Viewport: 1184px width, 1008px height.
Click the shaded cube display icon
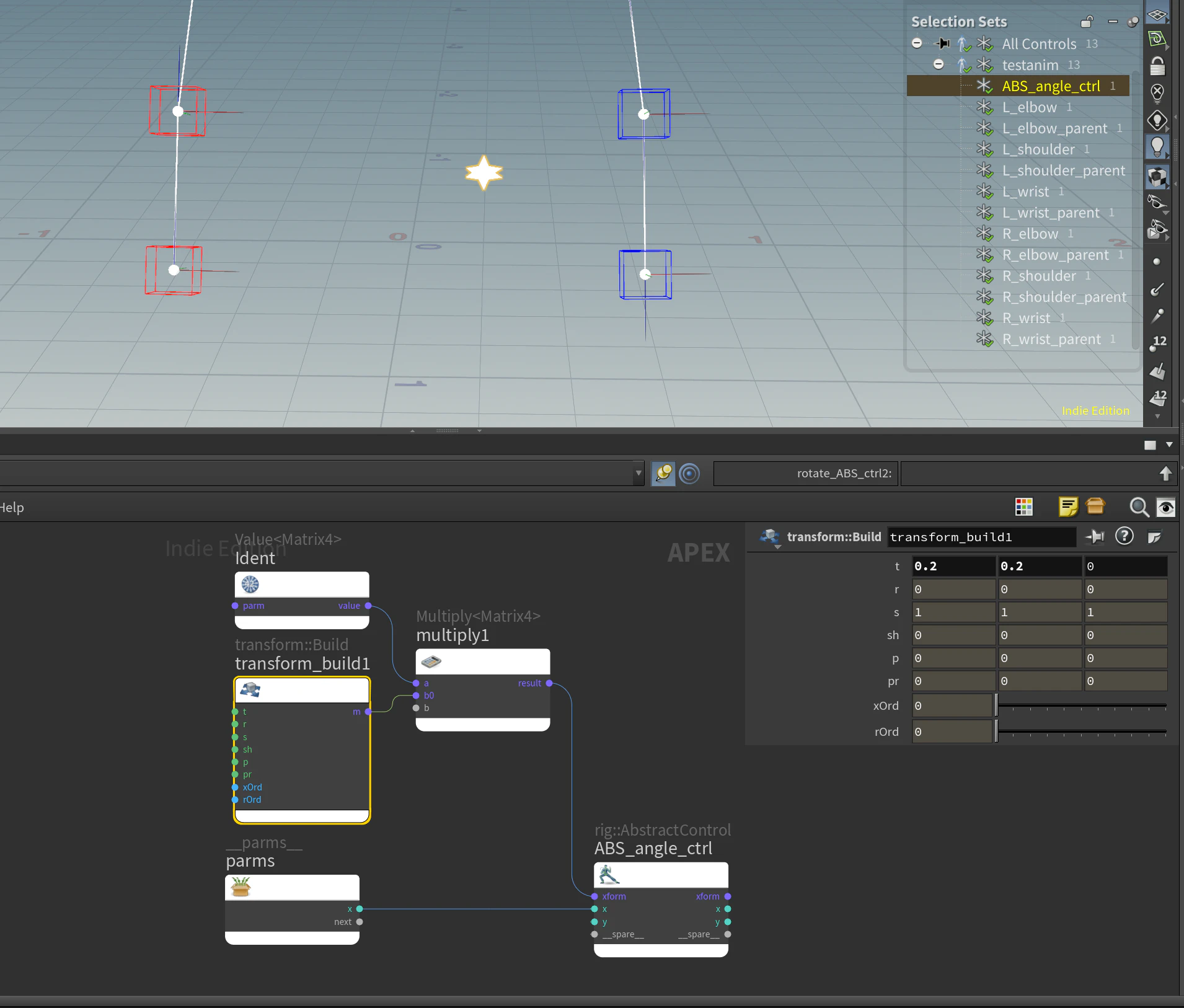[1157, 177]
